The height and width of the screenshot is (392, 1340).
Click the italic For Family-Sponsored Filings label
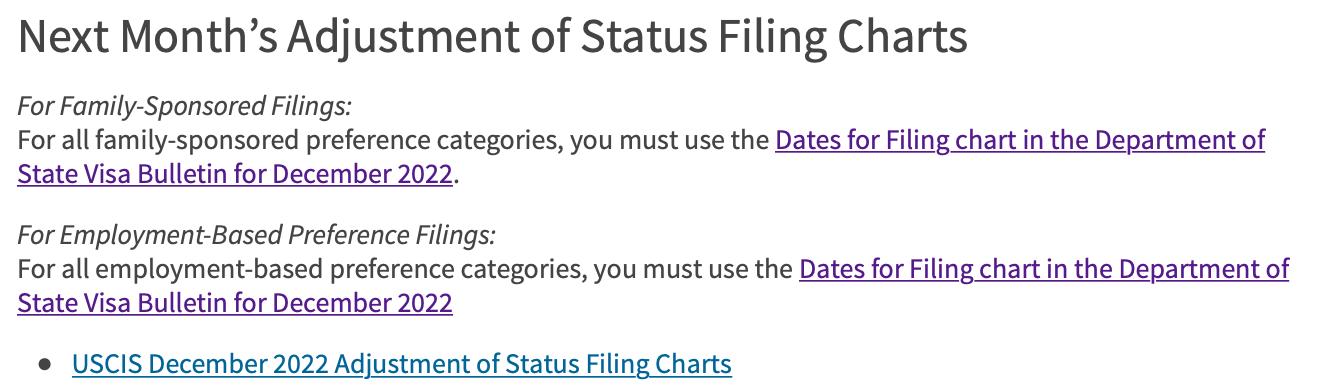coord(185,106)
